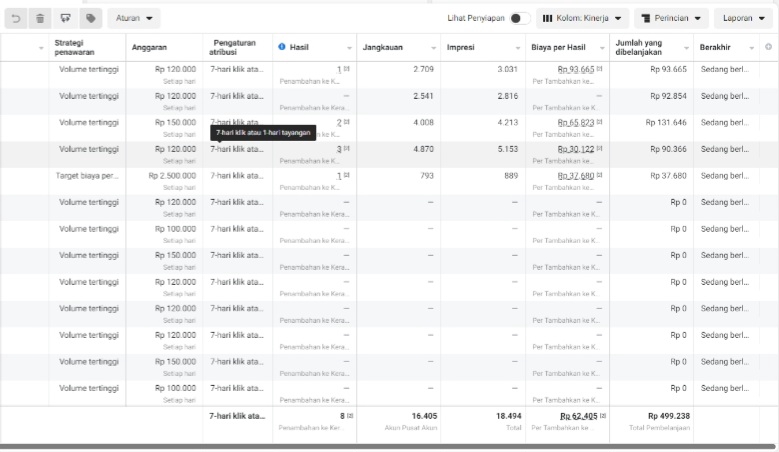
Task: Click the Target biaya per... strategy cell
Action: 87,176
